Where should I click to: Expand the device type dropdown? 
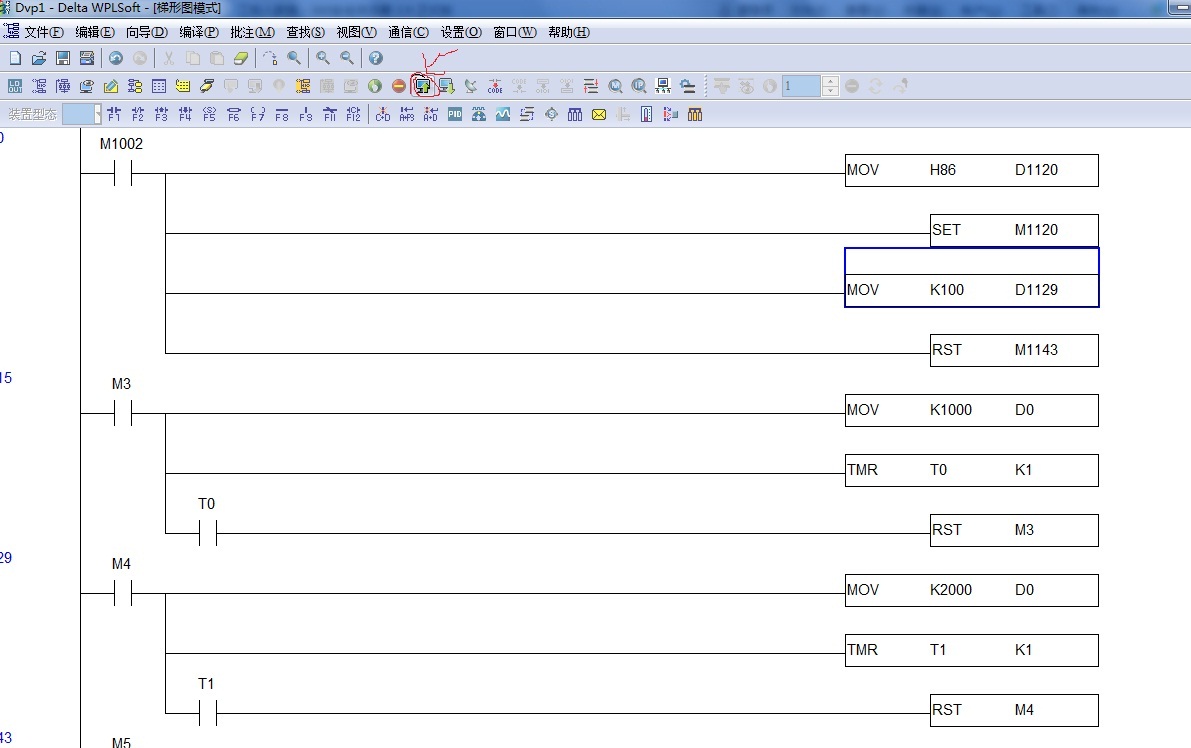coord(98,114)
